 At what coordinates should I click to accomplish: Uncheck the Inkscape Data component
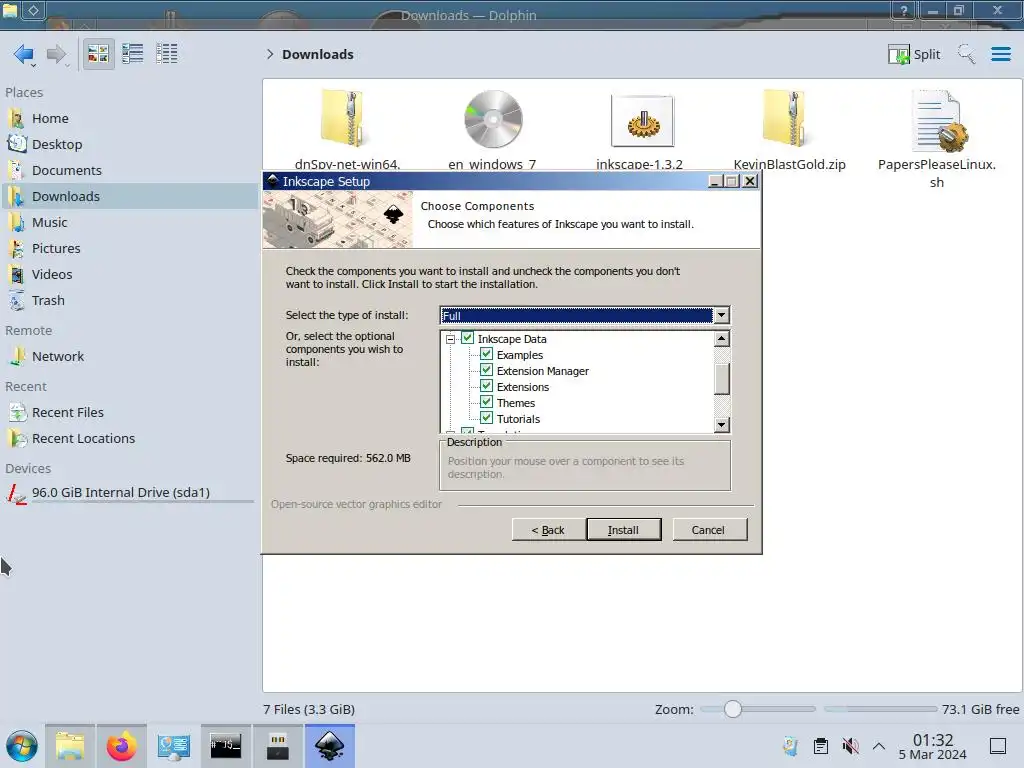[468, 338]
